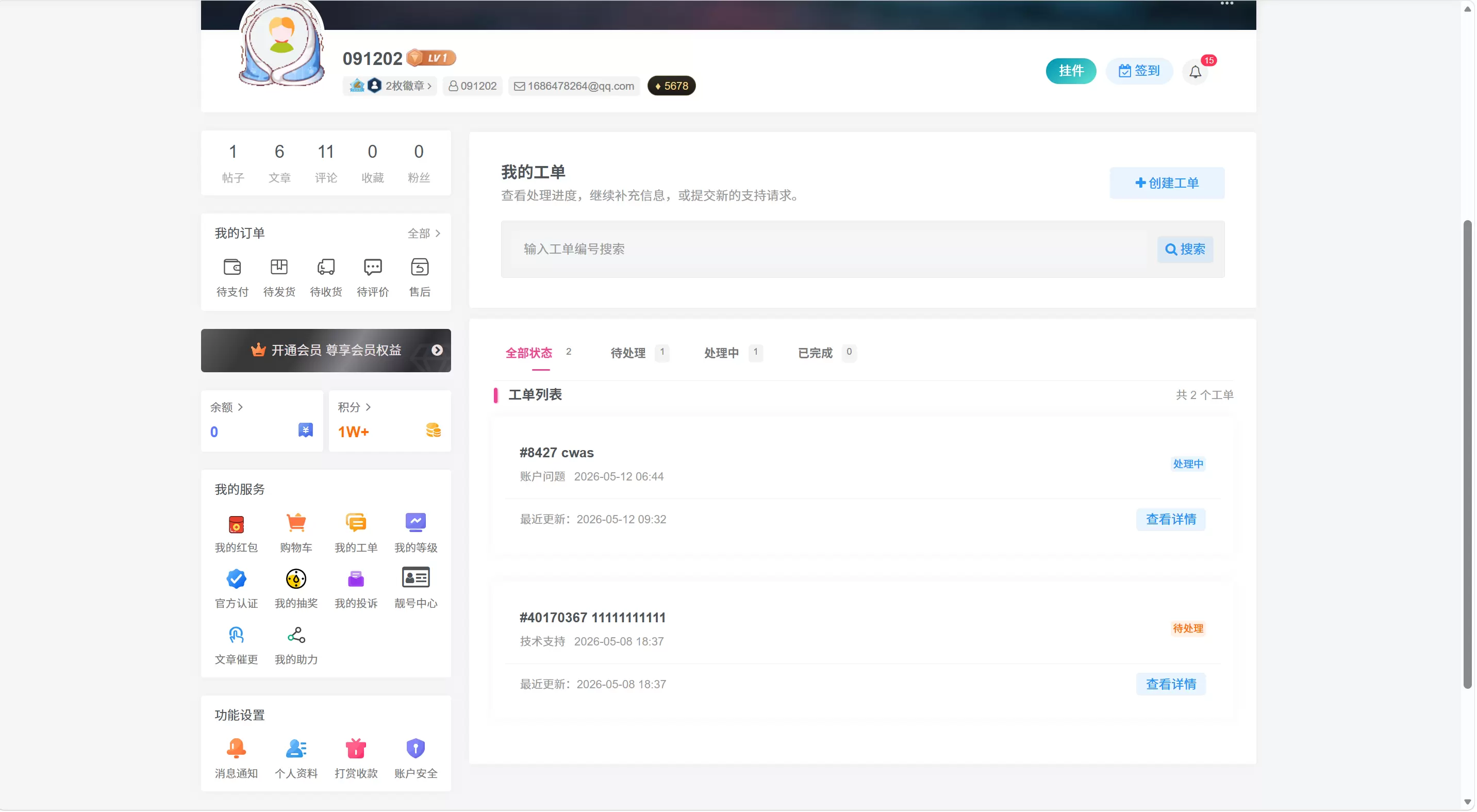Expand the 余额 balance details
Viewport: 1477px width, 812px height.
coord(227,408)
